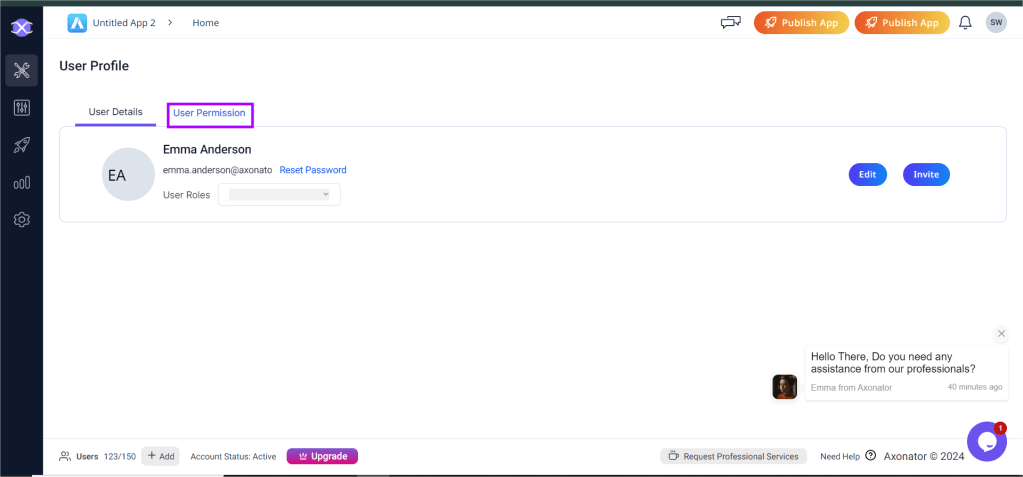Viewport: 1023px width, 477px height.
Task: Click the Axonator logo in sidebar
Action: (x=21, y=27)
